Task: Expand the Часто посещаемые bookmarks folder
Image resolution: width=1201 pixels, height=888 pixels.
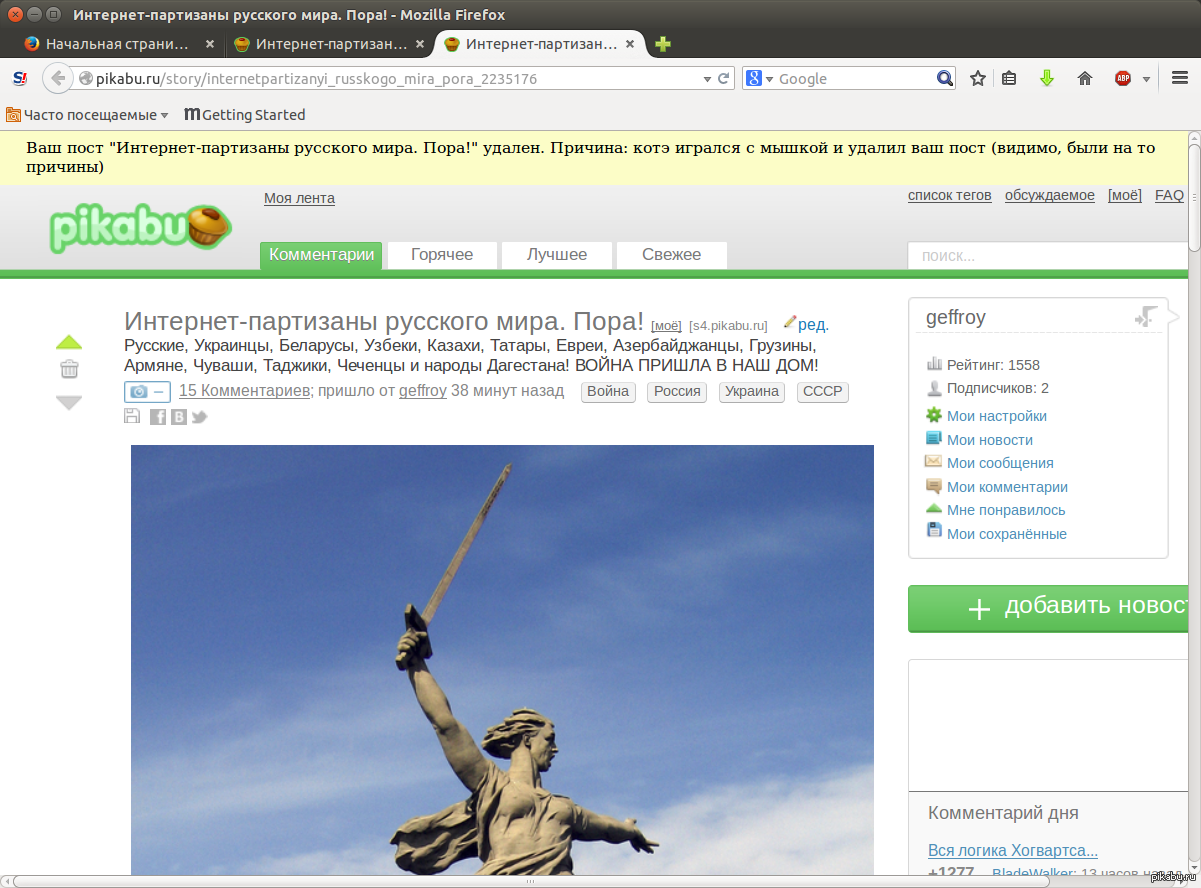Action: click(x=88, y=115)
